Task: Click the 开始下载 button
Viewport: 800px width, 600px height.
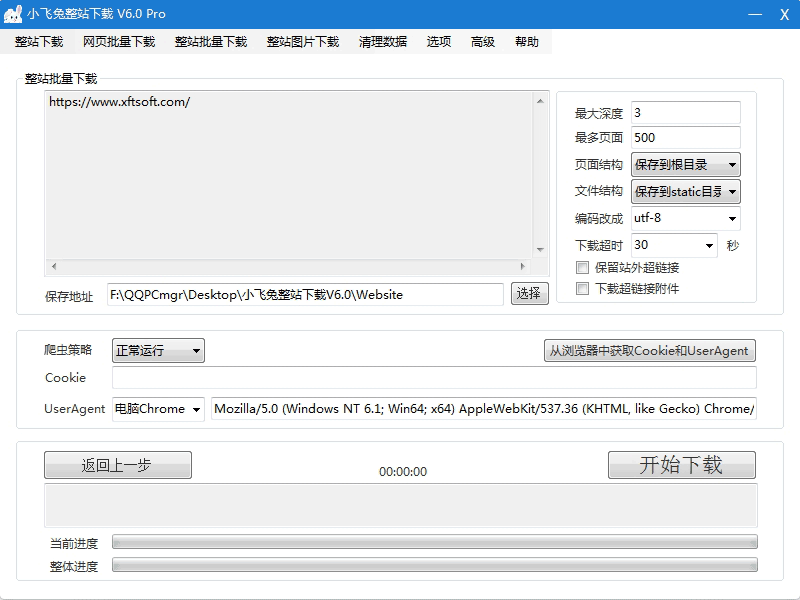Action: (681, 465)
